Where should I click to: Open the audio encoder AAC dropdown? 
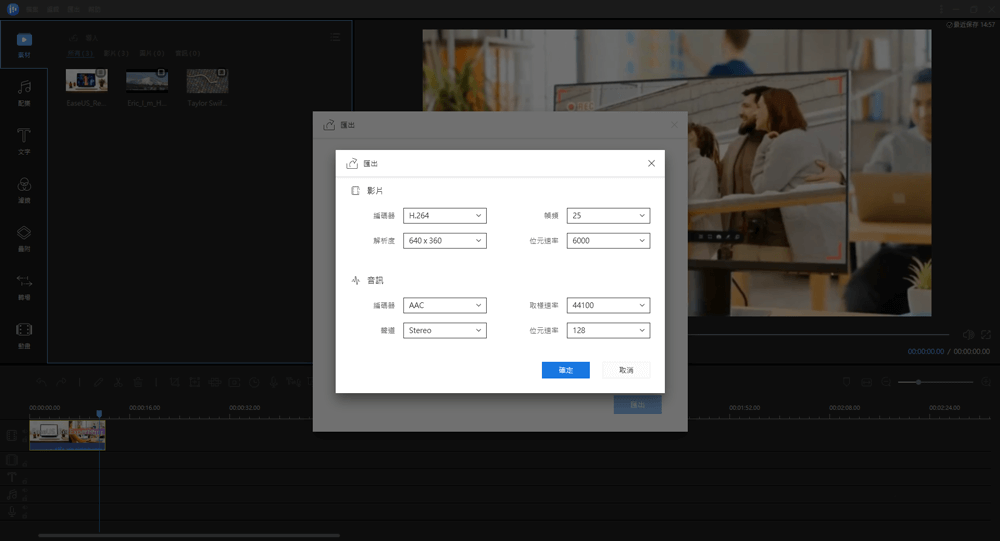(445, 305)
